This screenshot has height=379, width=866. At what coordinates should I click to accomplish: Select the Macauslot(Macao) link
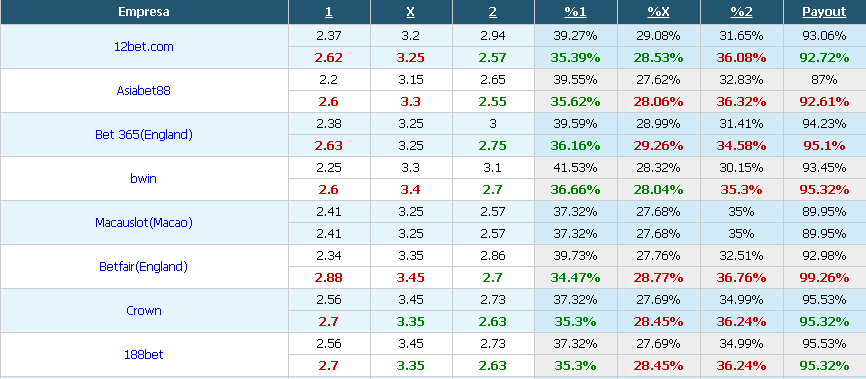pos(144,223)
